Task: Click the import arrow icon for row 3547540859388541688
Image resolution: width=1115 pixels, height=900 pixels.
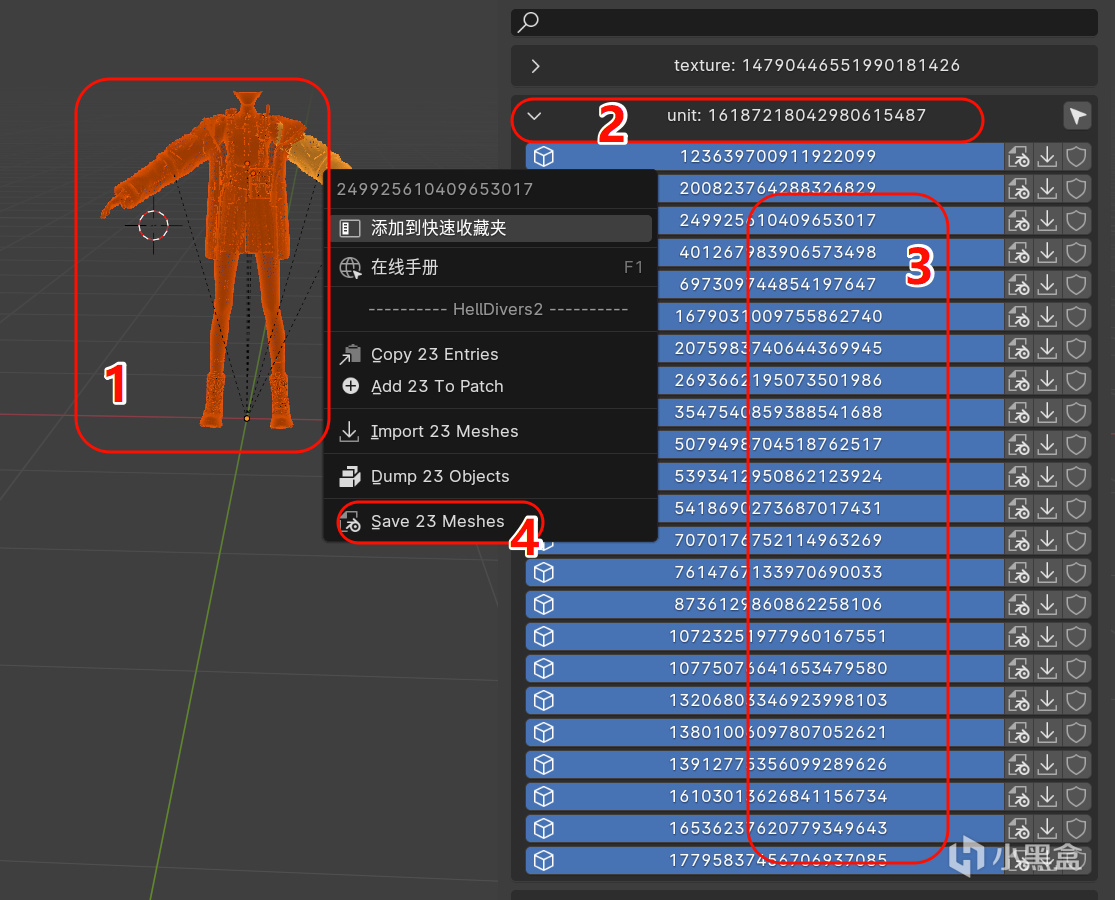Action: click(x=1047, y=412)
